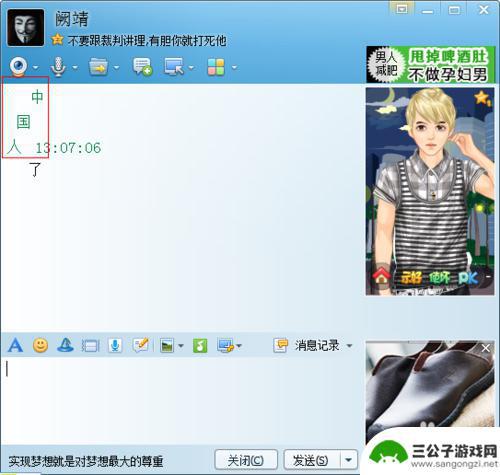Open the send options arrow beside 发送
The height and width of the screenshot is (475, 500).
pyautogui.click(x=349, y=460)
